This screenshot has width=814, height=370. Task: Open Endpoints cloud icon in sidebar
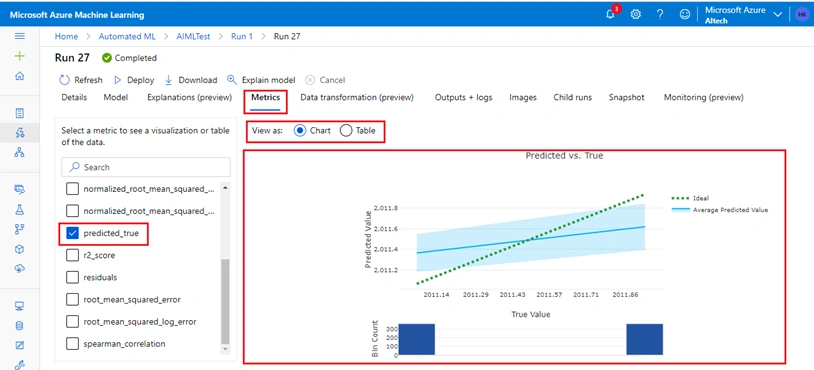pos(20,268)
